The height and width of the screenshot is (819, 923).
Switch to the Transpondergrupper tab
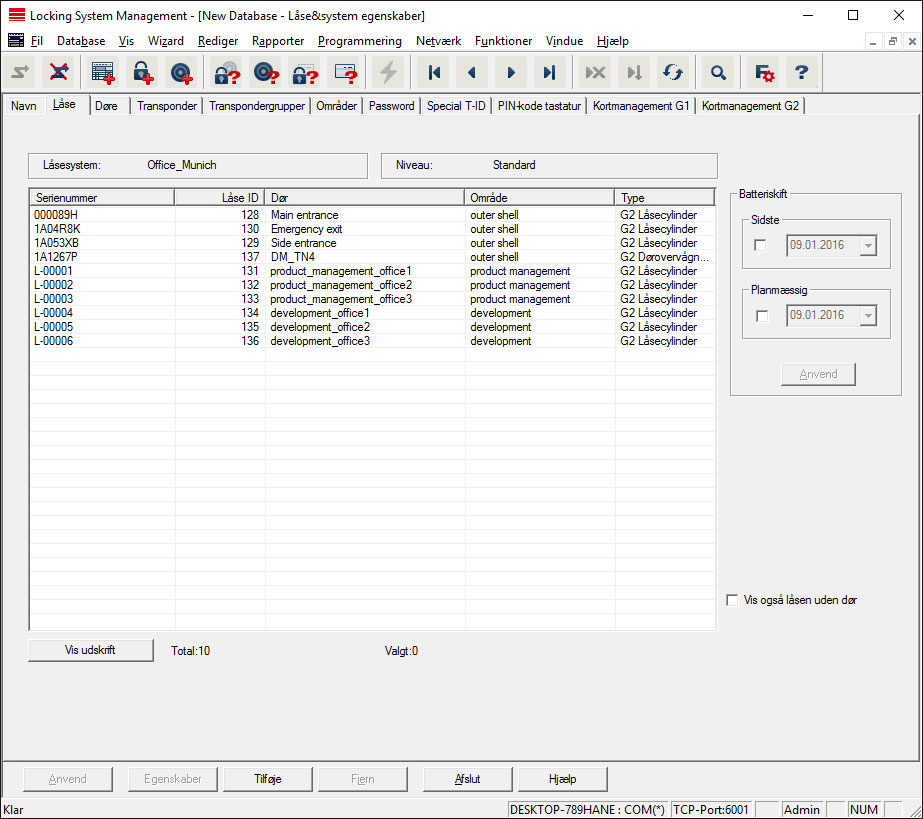[257, 106]
